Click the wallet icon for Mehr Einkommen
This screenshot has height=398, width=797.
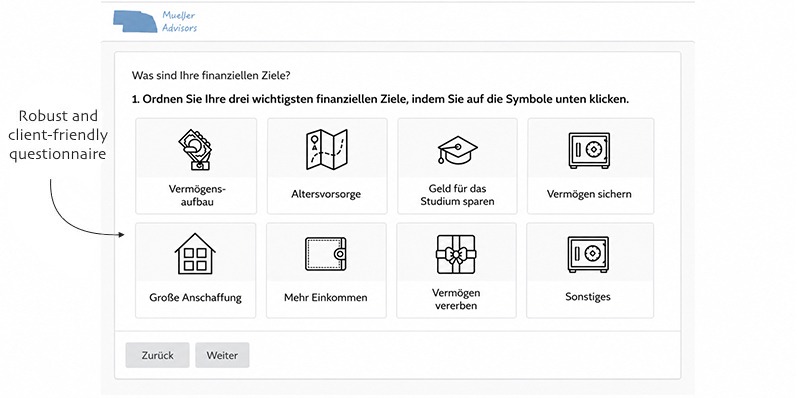326,254
